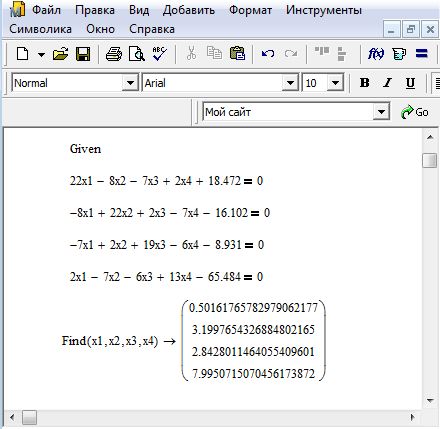Minimize the document window
Screen dimensions: 440x429
tap(391, 30)
